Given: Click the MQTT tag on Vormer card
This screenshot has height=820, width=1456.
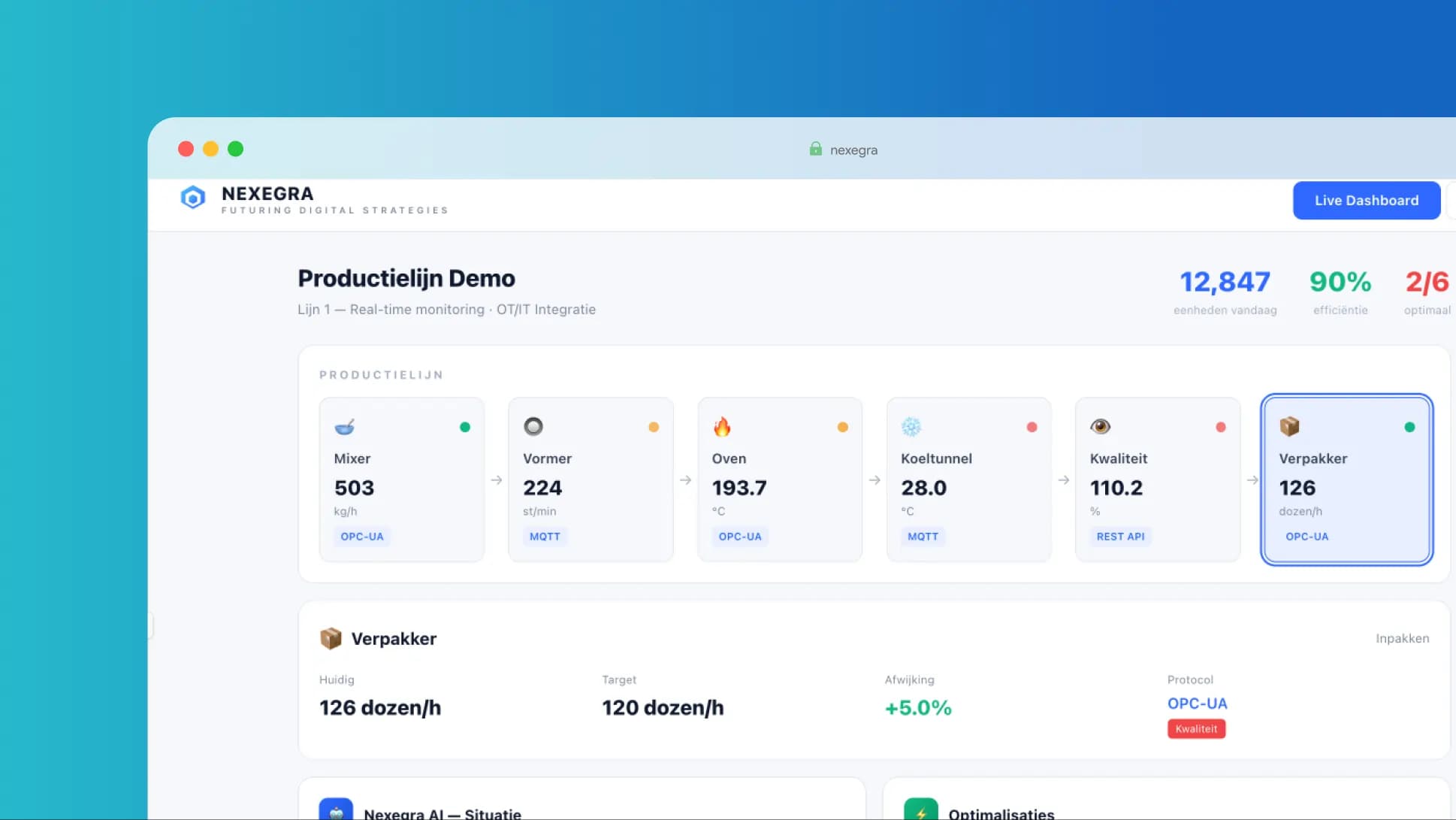Looking at the screenshot, I should [x=545, y=537].
